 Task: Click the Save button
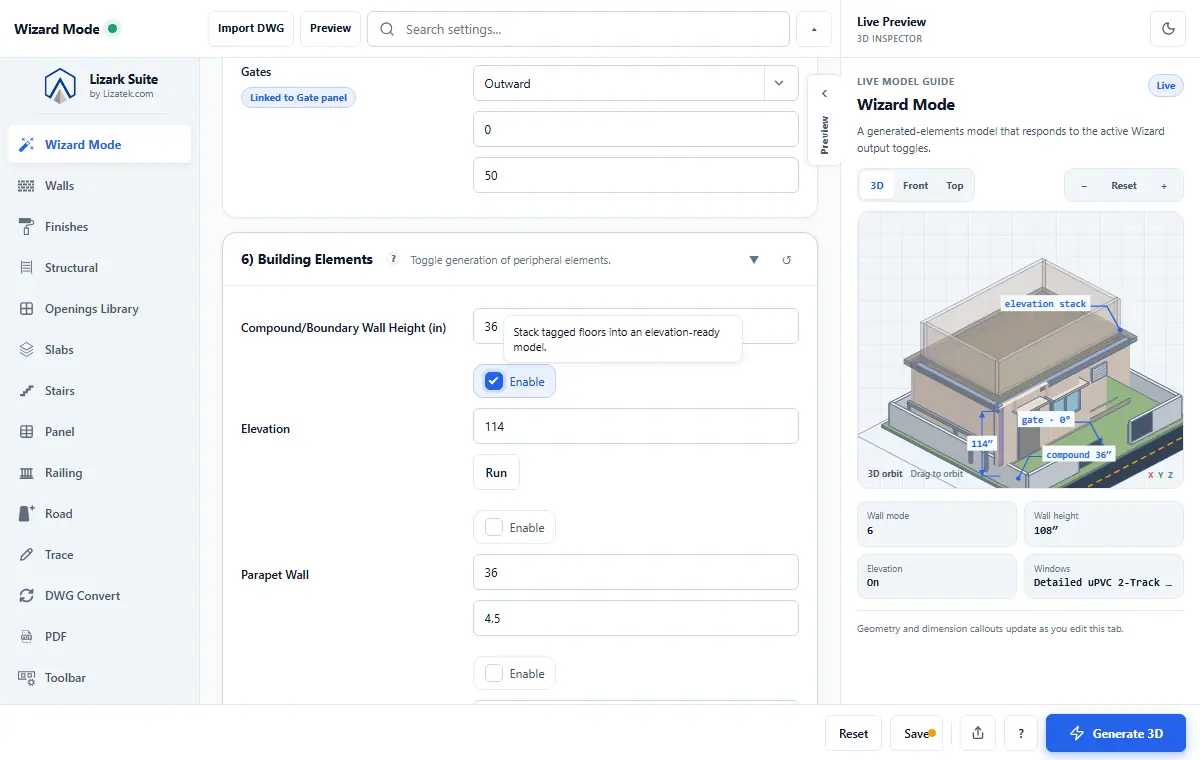(x=916, y=733)
